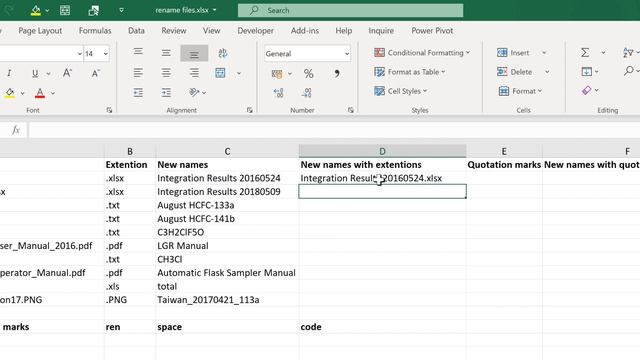Click Insert Function fx icon
Image resolution: width=640 pixels, height=360 pixels.
[16, 130]
